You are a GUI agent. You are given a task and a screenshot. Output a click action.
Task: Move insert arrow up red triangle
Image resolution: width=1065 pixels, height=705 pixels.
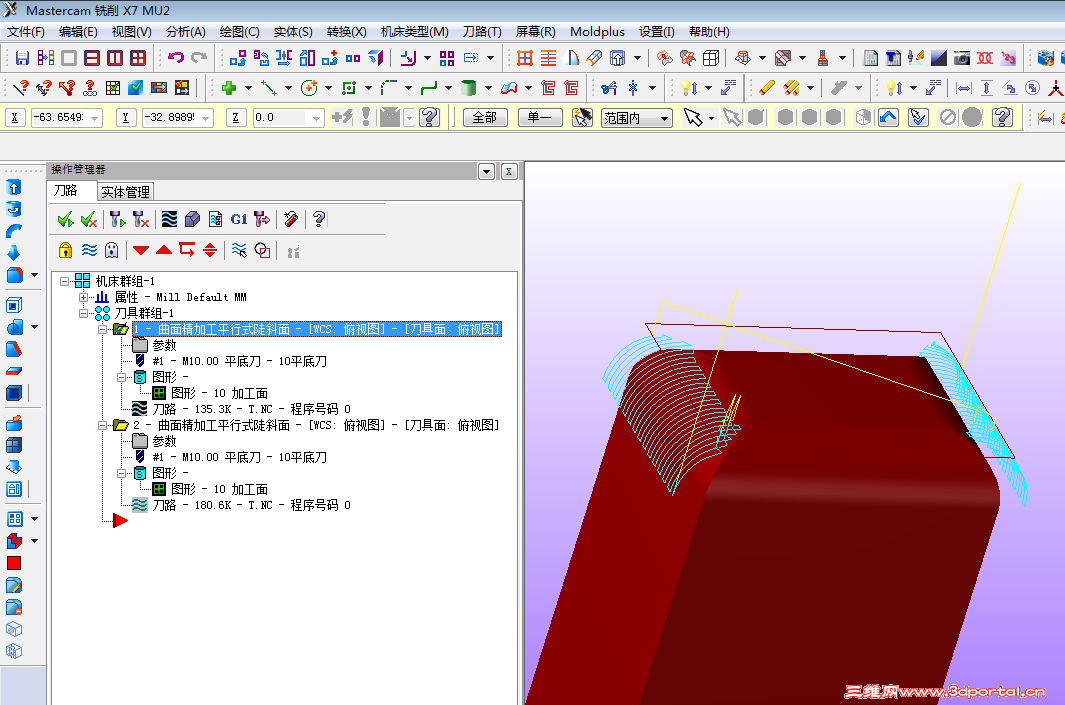coord(164,251)
